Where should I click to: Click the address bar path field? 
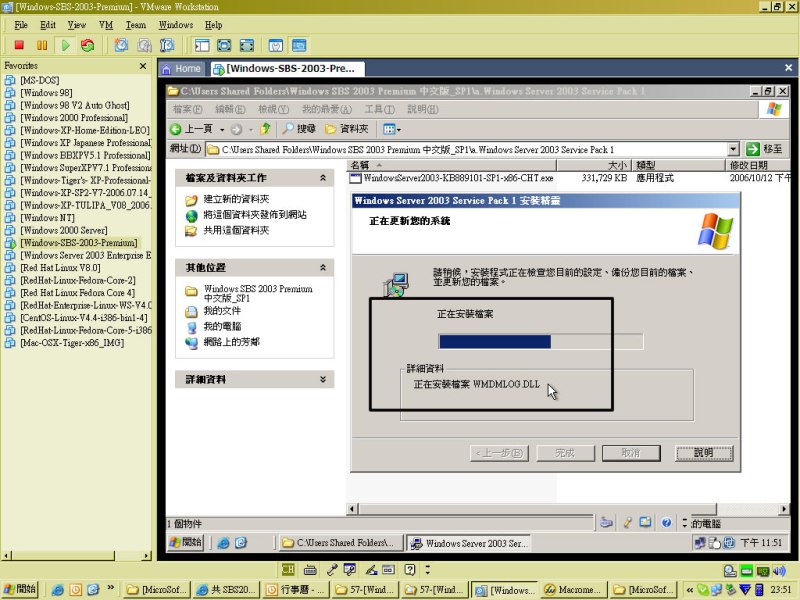point(466,149)
